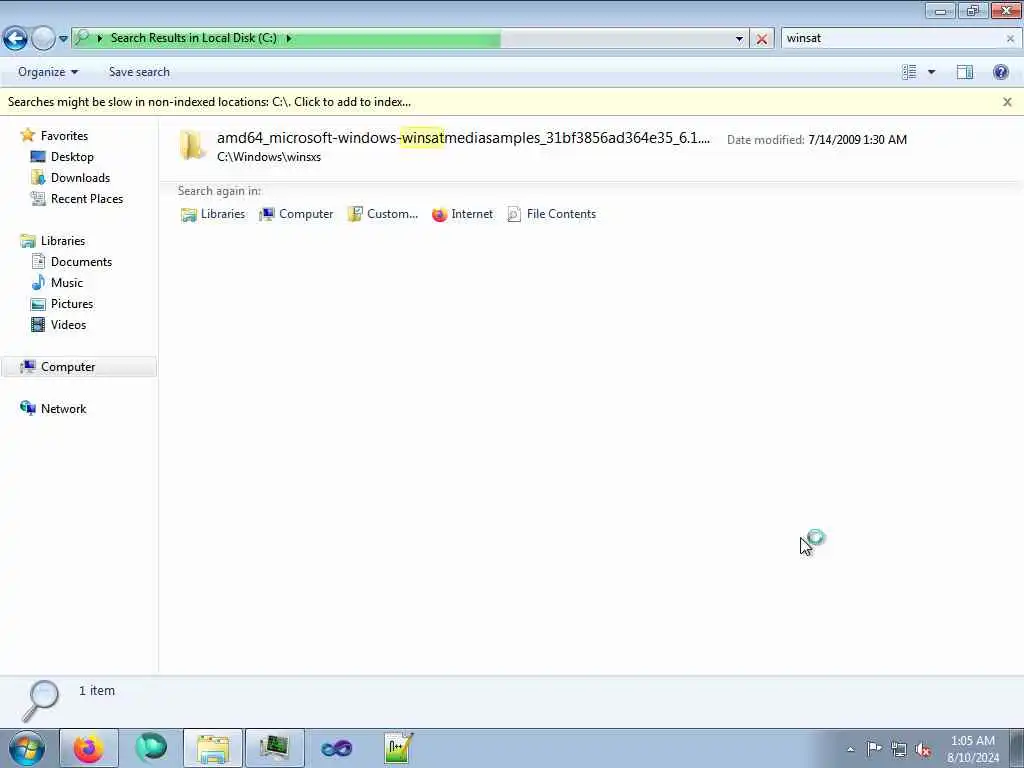1024x768 pixels.
Task: Click the C:\Windows\winsxs path text
Action: pyautogui.click(x=269, y=157)
